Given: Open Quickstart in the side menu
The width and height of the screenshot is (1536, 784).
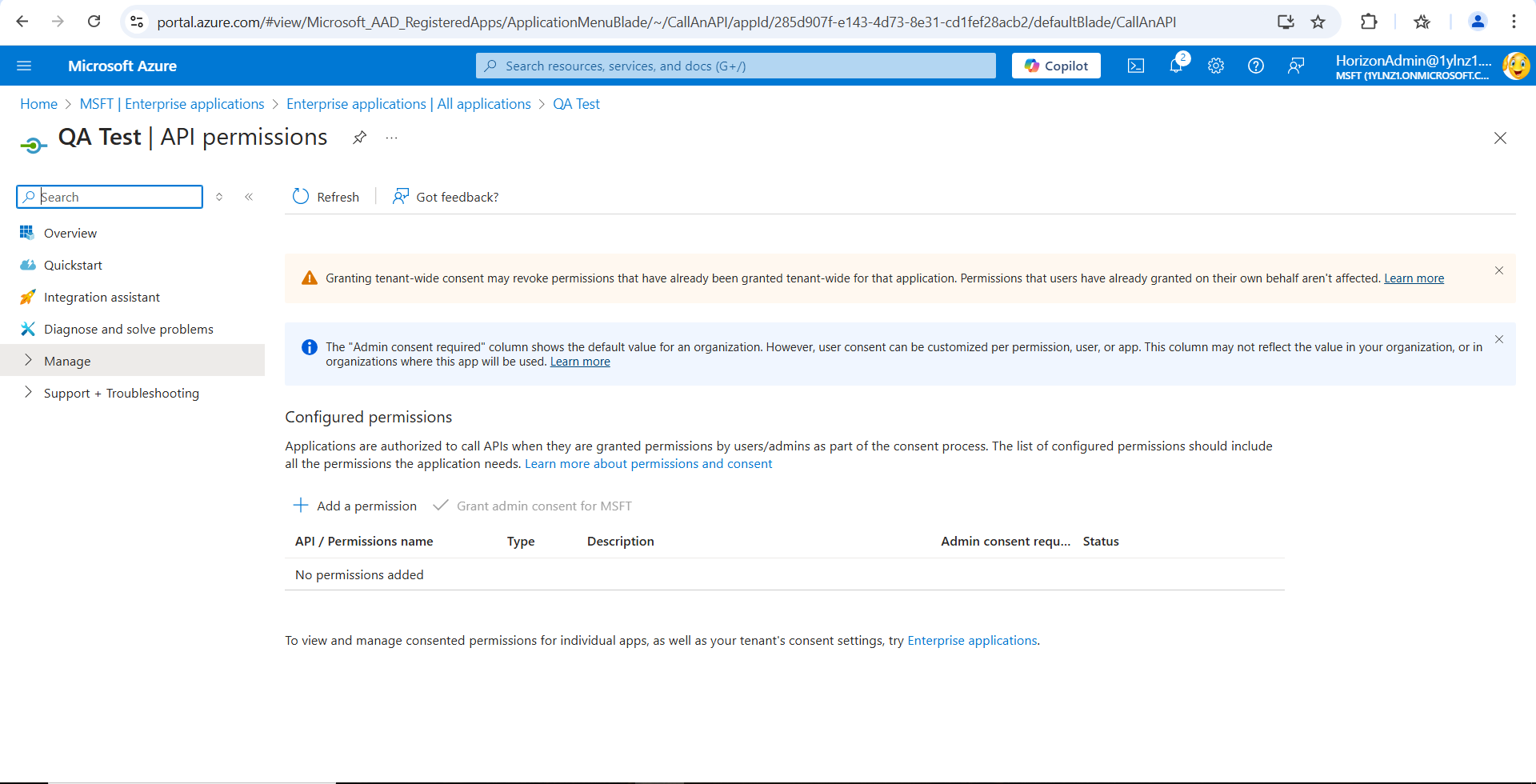Looking at the screenshot, I should (x=73, y=265).
